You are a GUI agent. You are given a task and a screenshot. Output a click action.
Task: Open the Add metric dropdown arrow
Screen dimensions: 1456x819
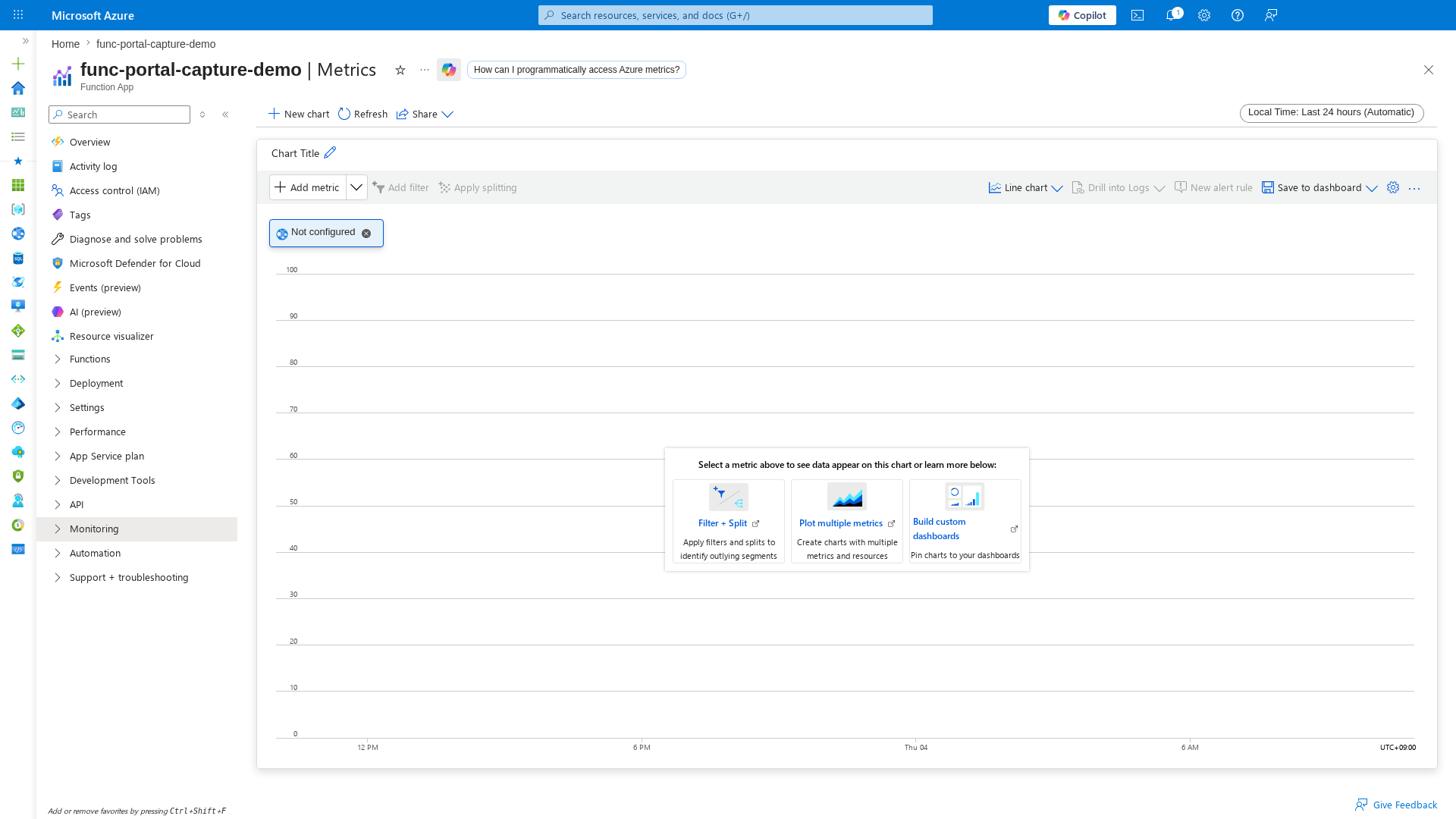coord(356,187)
